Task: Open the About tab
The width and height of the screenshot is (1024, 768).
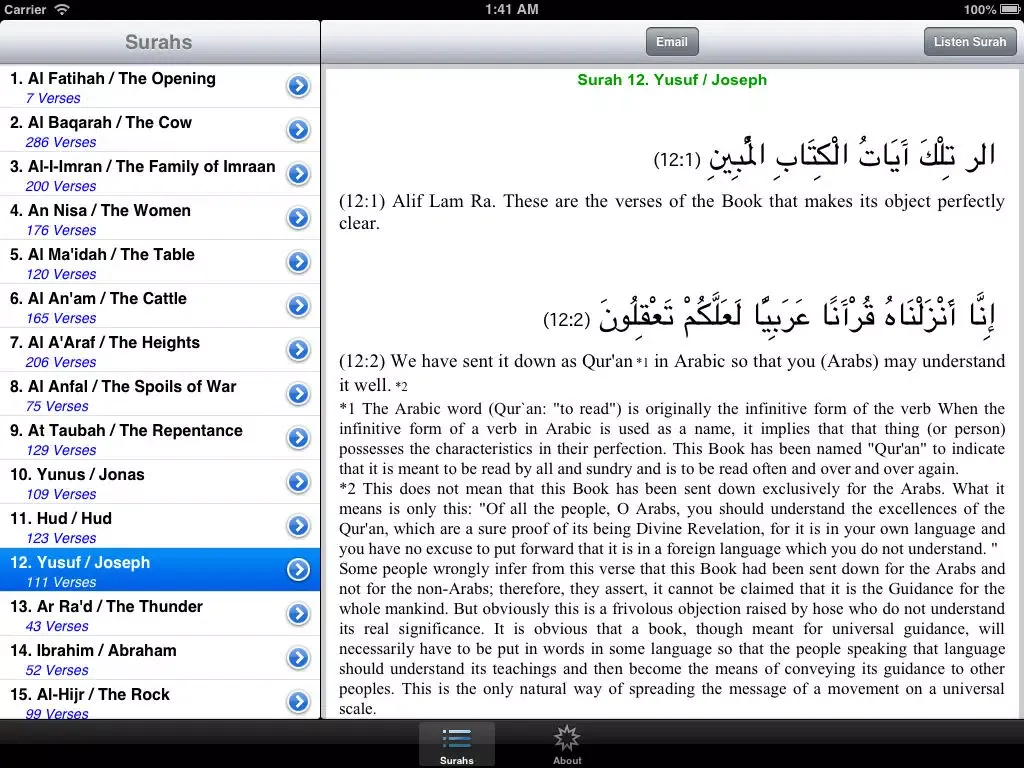Action: point(567,744)
